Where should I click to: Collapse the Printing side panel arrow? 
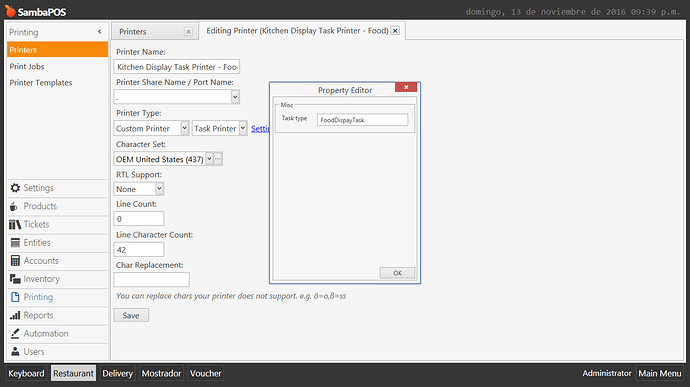(x=99, y=32)
